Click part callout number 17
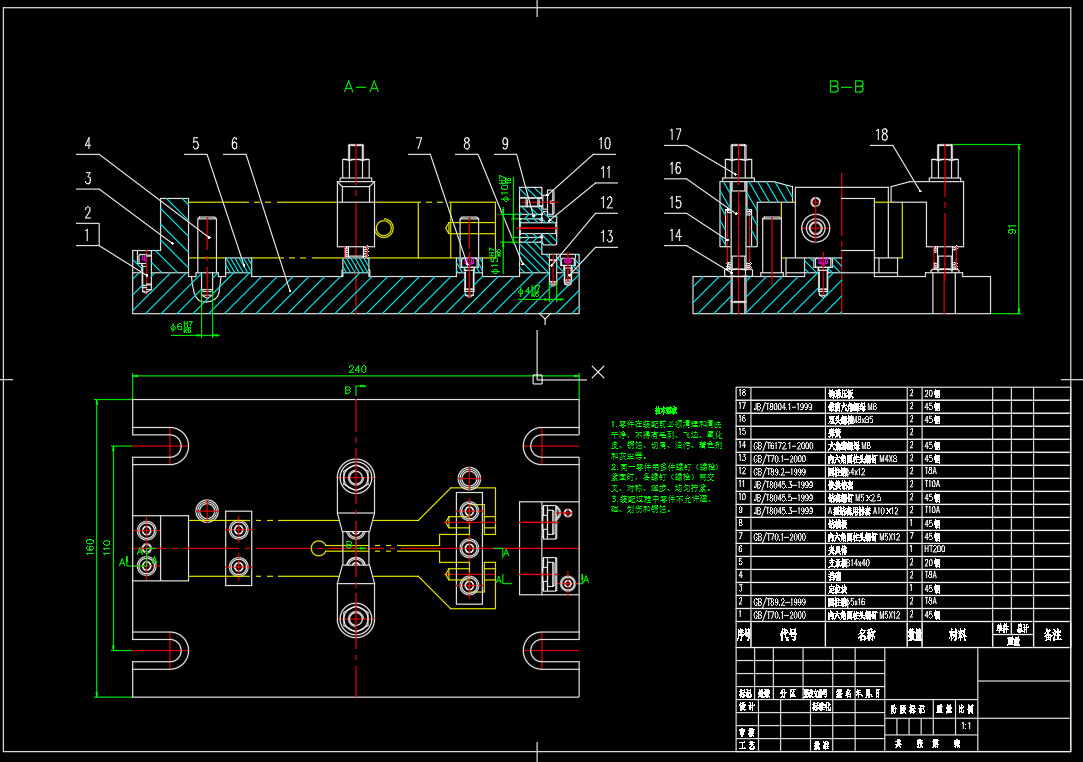Image resolution: width=1083 pixels, height=762 pixels. coord(676,135)
